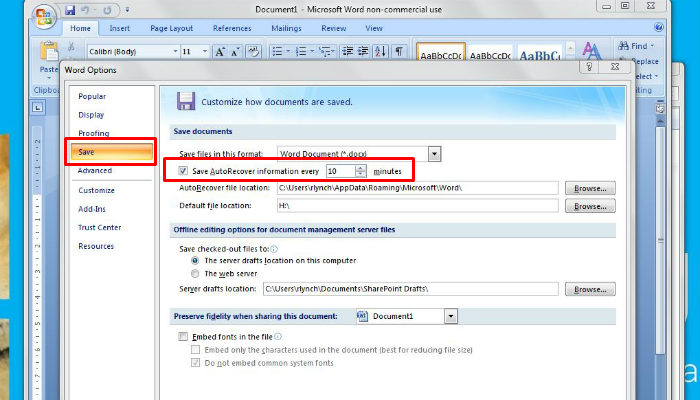
Task: Click the Sort icon
Action: [x=380, y=51]
